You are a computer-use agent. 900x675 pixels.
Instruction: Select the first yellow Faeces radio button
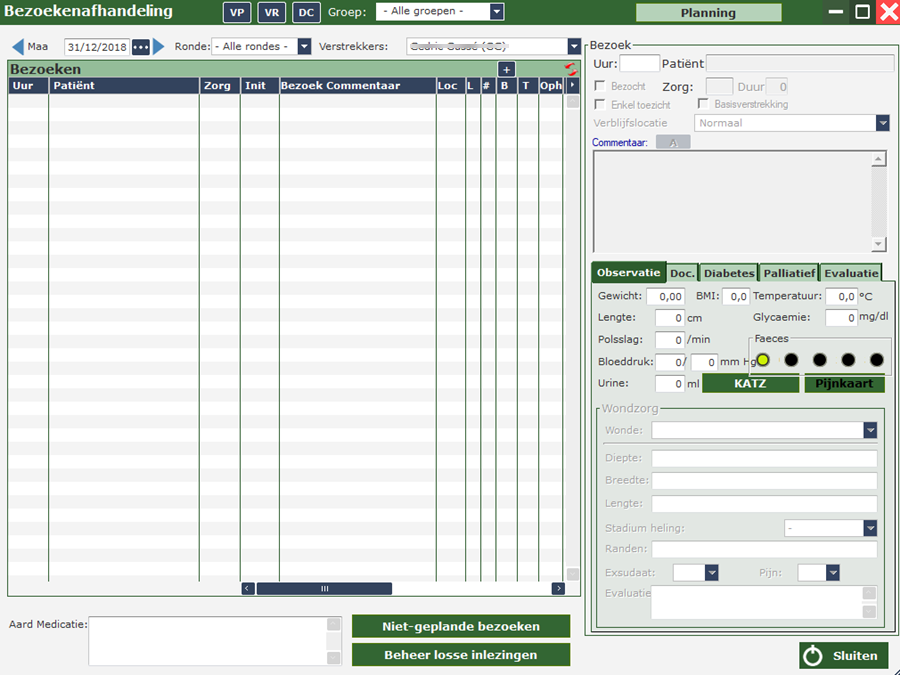pyautogui.click(x=763, y=360)
